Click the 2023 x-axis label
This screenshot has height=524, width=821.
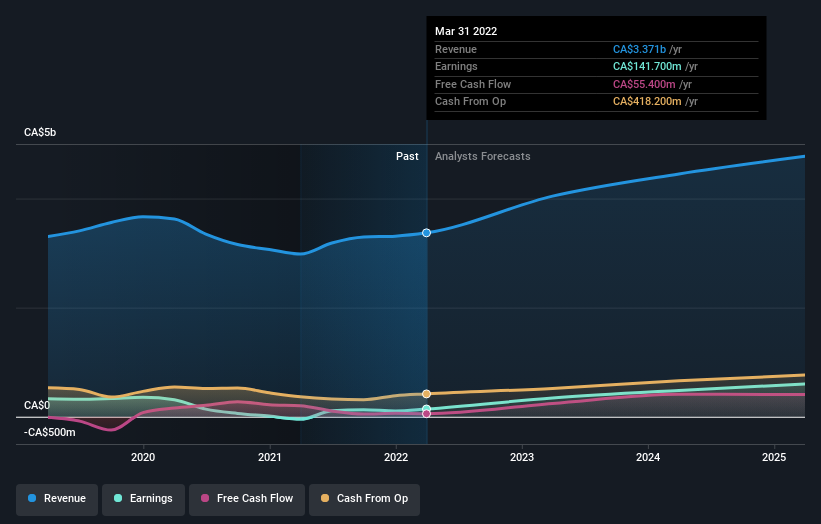(522, 457)
